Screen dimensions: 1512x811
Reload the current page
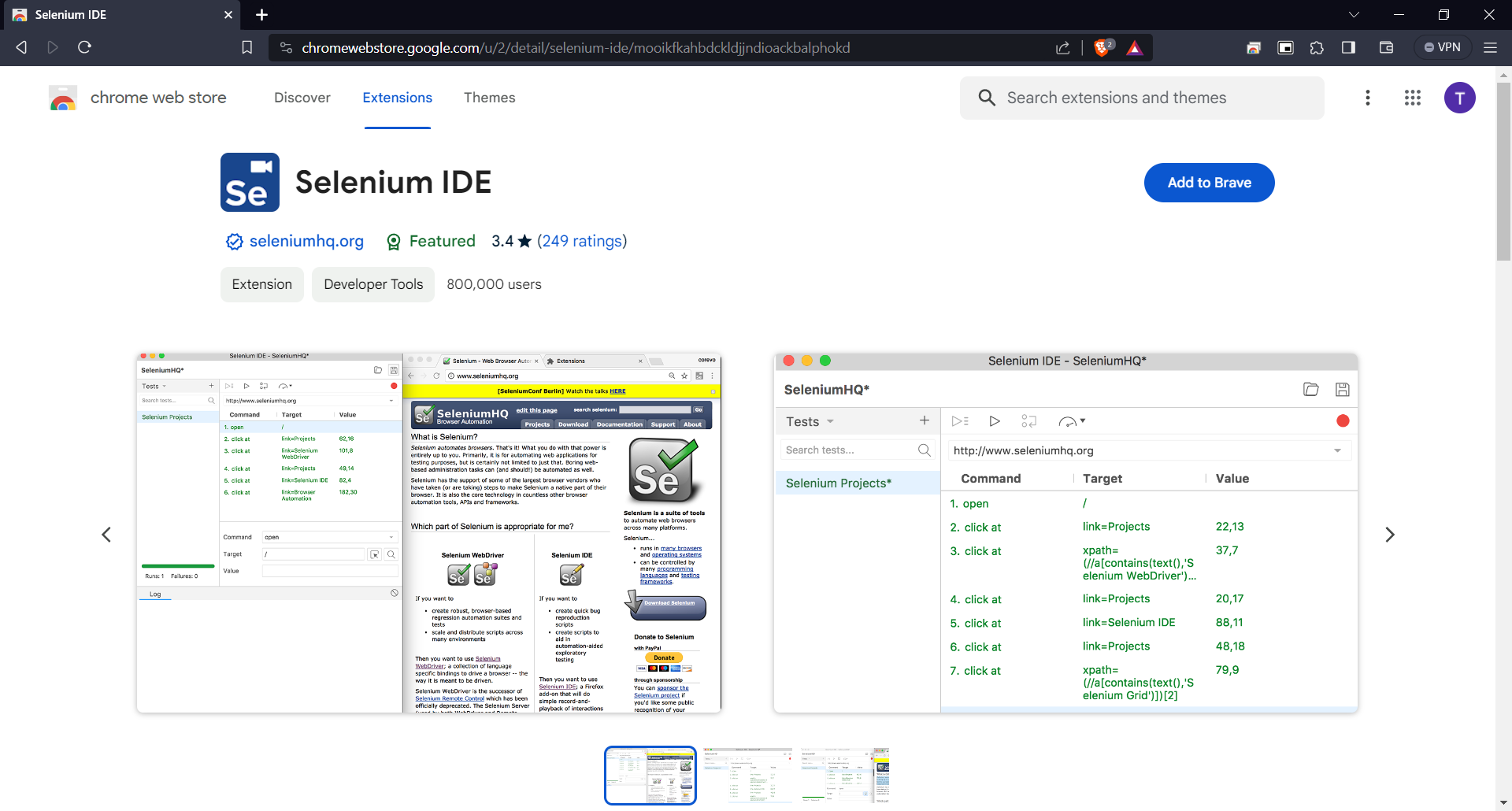coord(84,47)
